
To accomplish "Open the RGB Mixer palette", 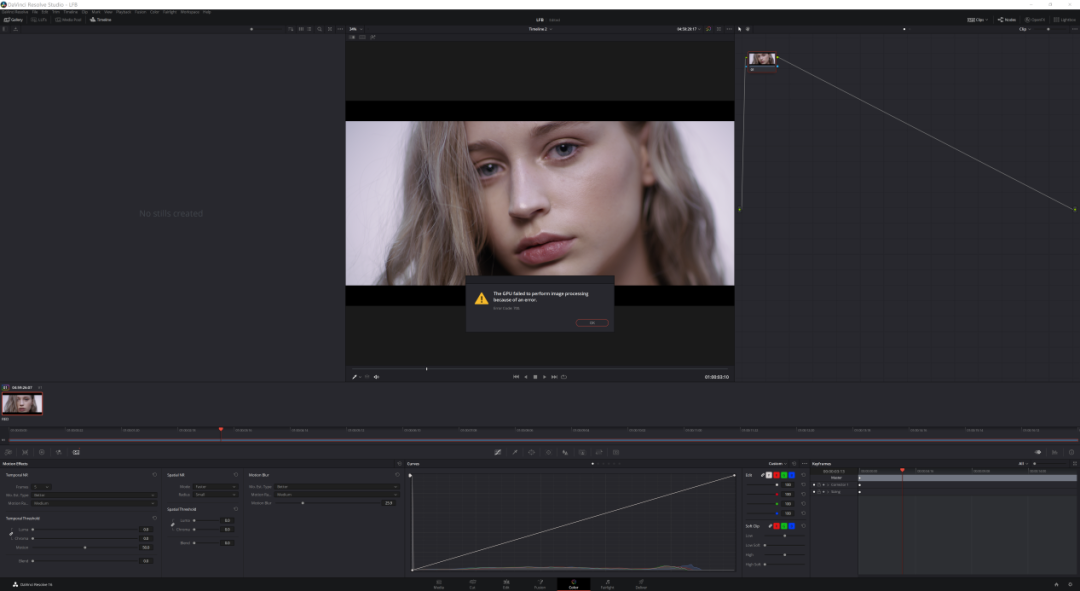I will (x=59, y=453).
